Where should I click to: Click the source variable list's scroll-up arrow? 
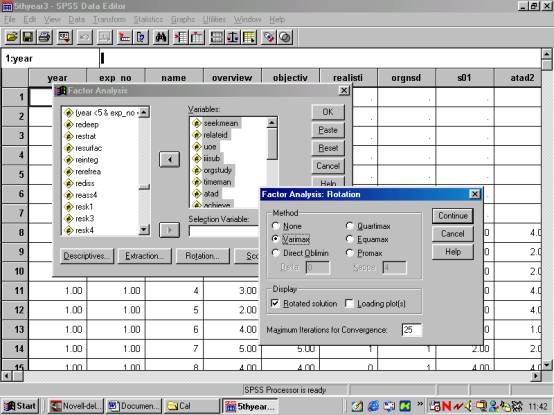144,113
